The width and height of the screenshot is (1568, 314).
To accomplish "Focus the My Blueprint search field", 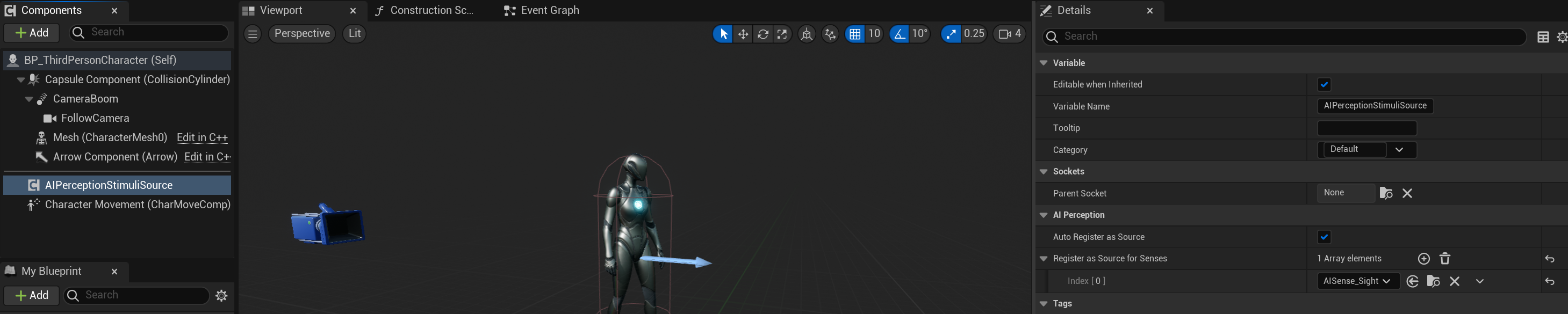I will (136, 295).
